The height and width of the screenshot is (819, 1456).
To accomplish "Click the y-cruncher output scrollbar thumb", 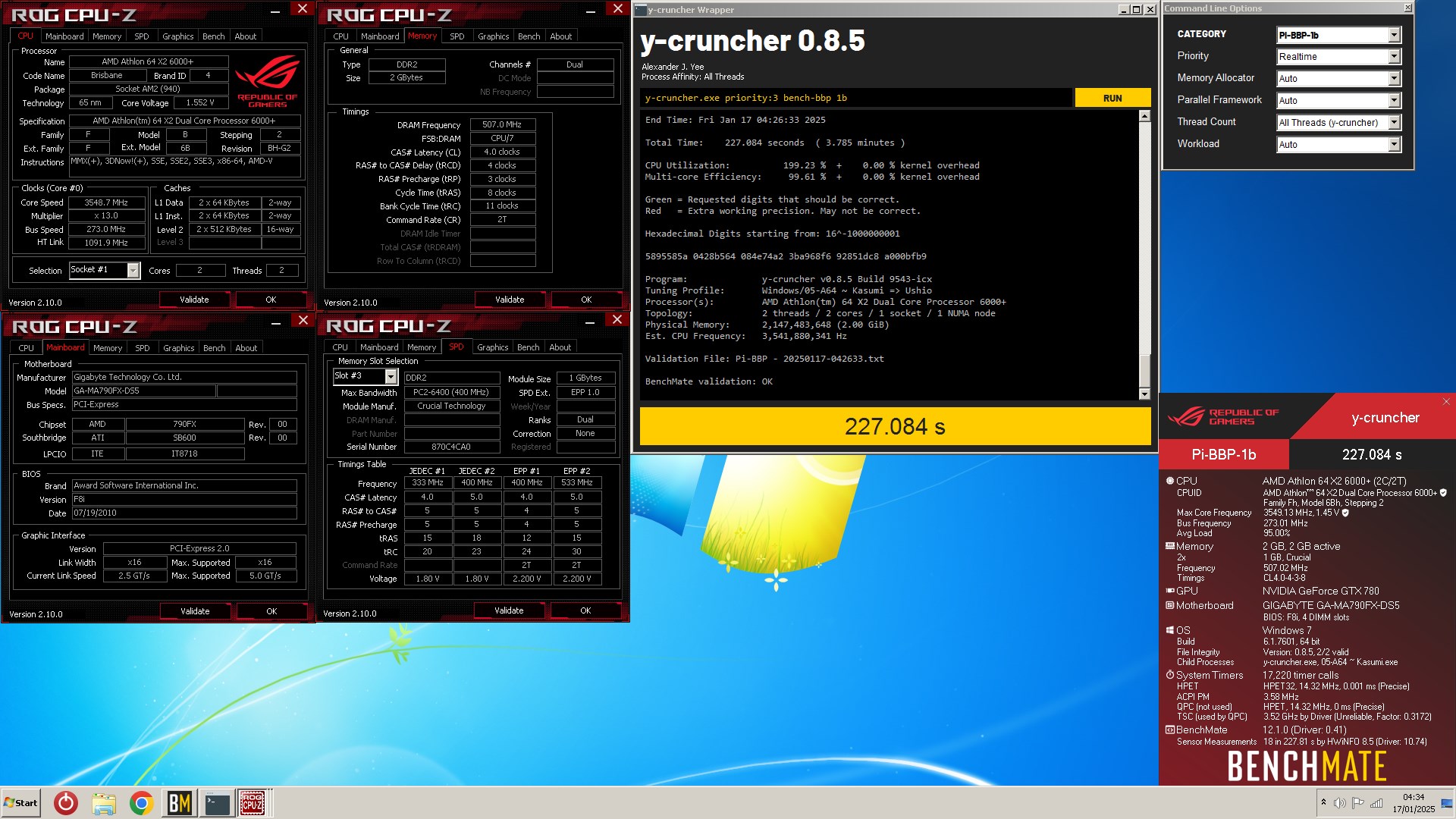I will pyautogui.click(x=1144, y=370).
